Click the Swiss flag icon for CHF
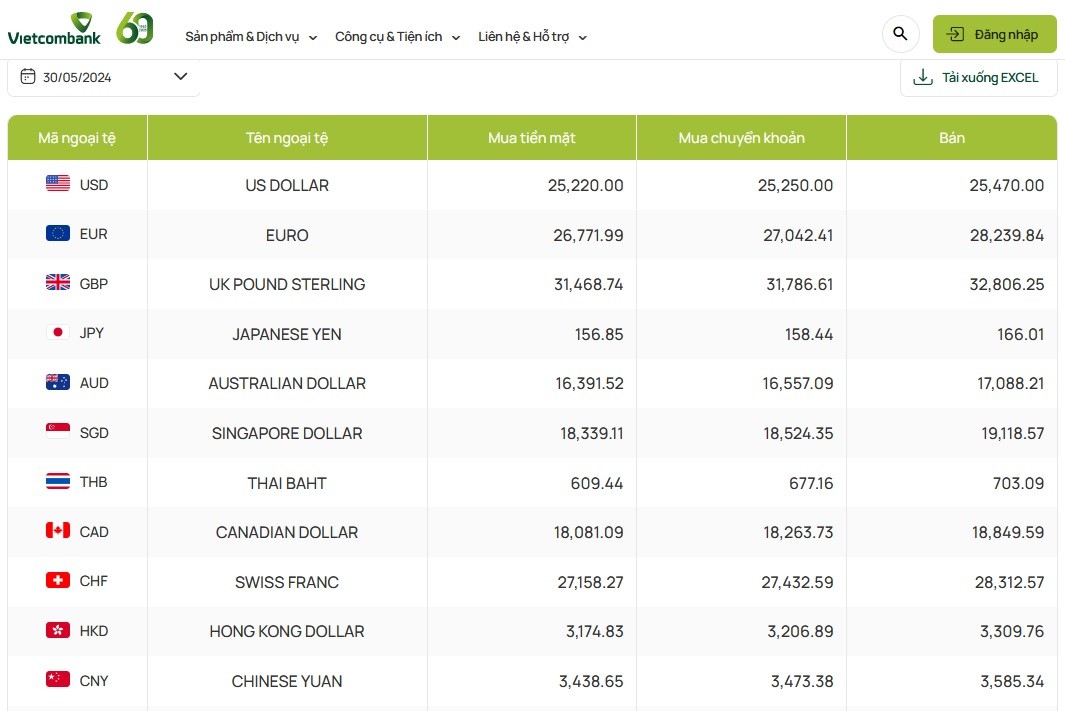 coord(58,581)
